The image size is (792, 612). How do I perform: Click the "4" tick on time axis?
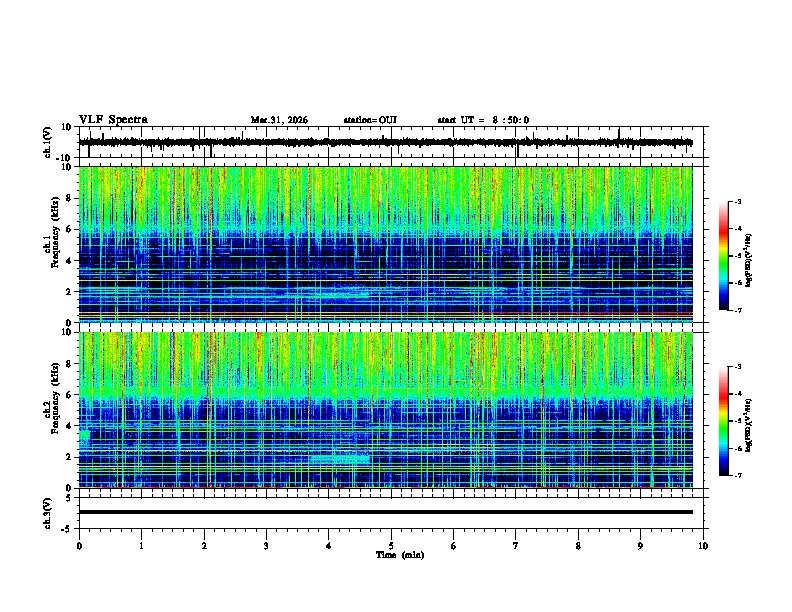[329, 546]
